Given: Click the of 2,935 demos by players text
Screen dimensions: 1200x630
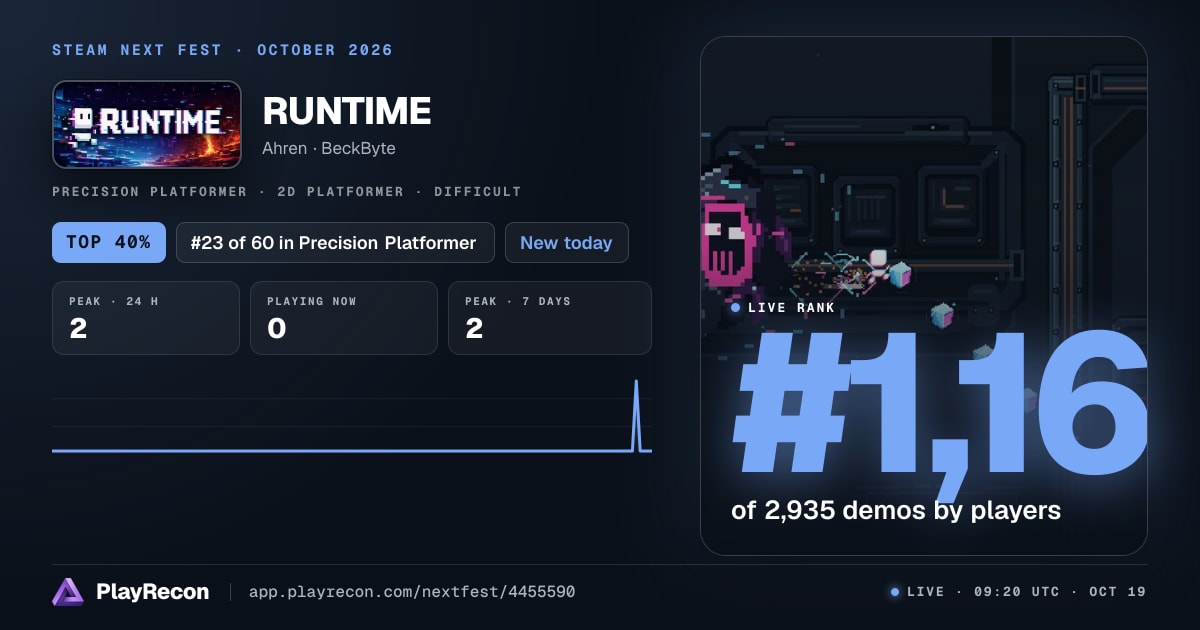Looking at the screenshot, I should (896, 511).
